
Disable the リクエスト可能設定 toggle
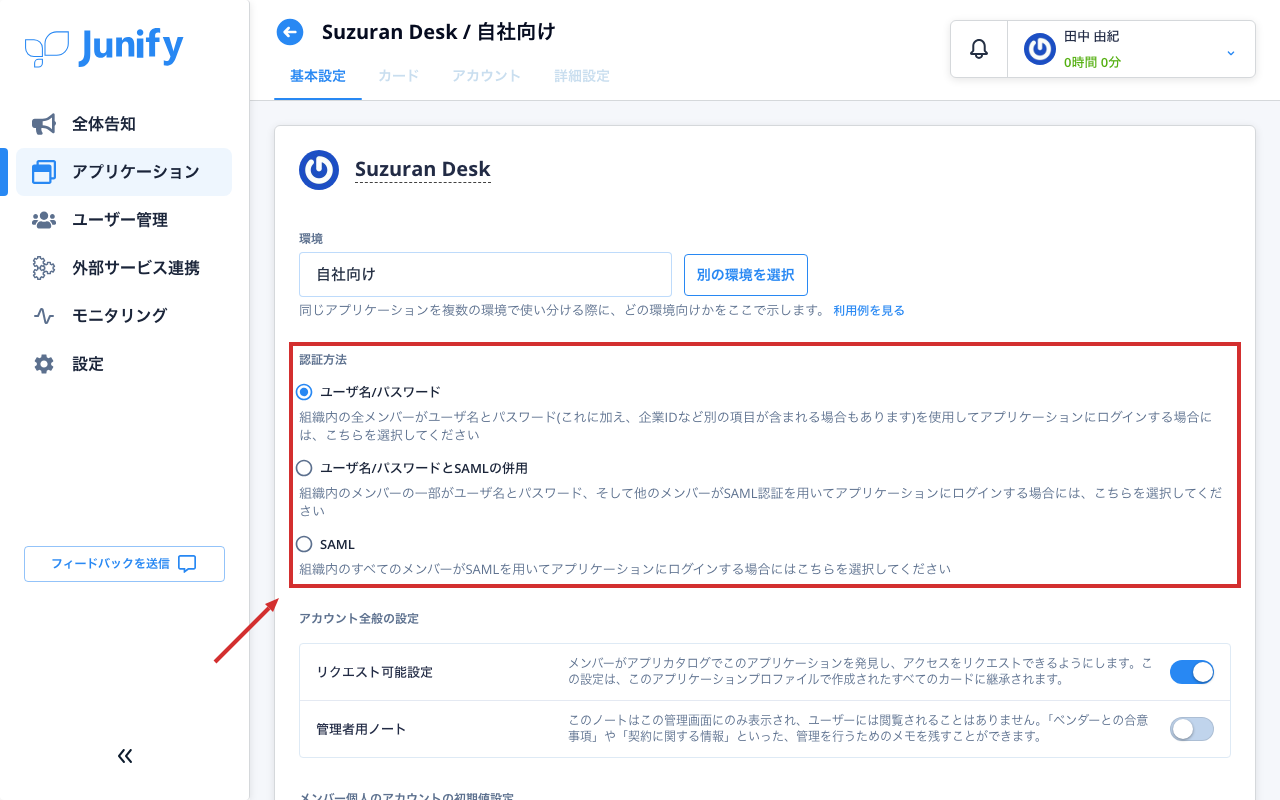1192,672
